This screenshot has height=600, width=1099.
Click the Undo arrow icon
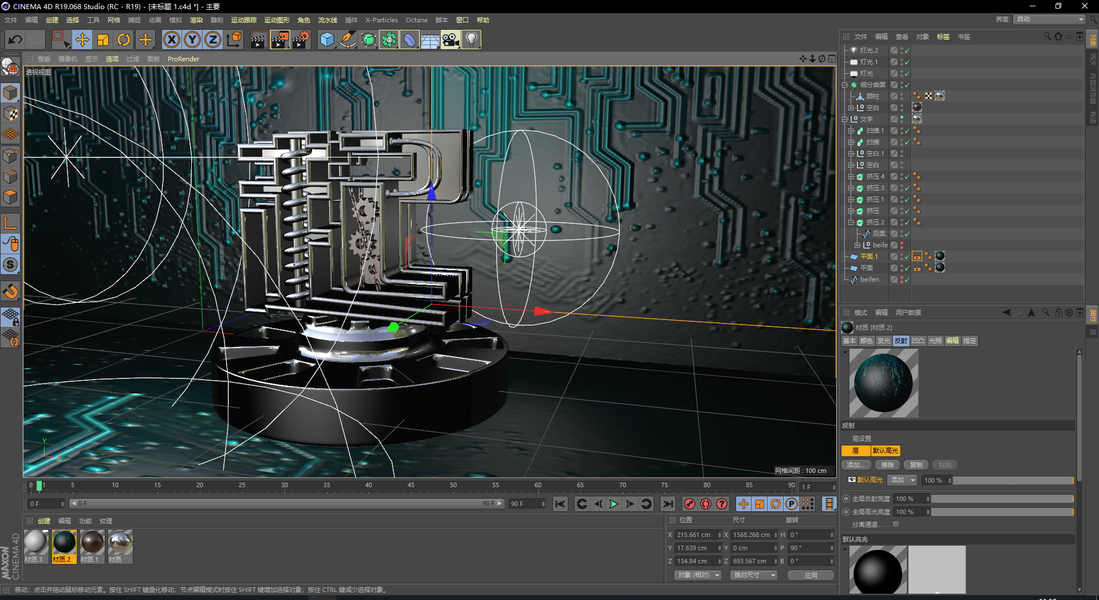point(15,40)
